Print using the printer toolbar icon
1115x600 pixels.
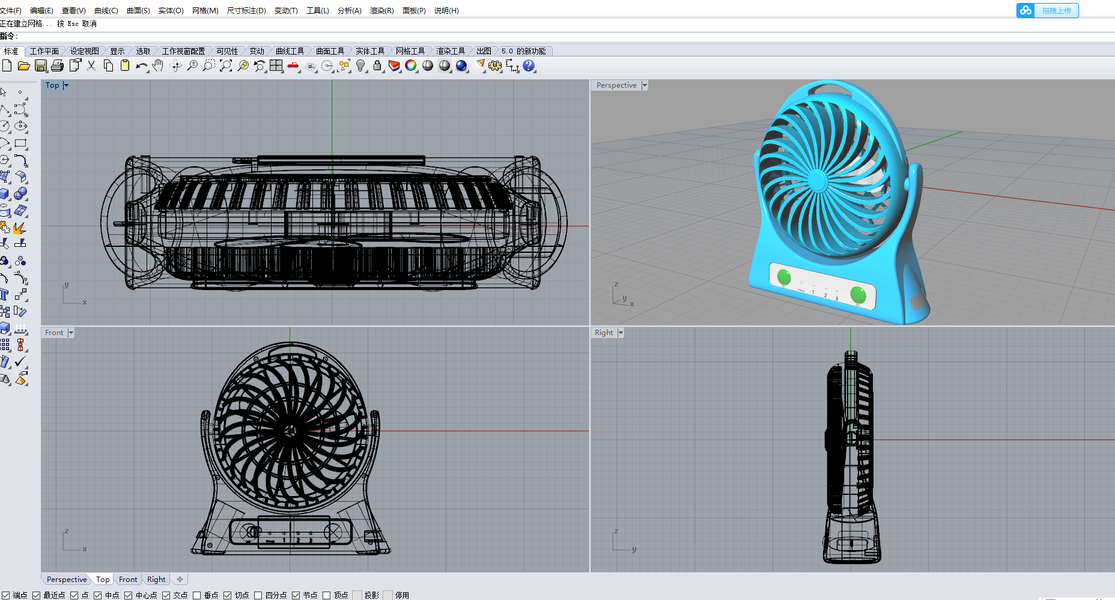pos(58,65)
